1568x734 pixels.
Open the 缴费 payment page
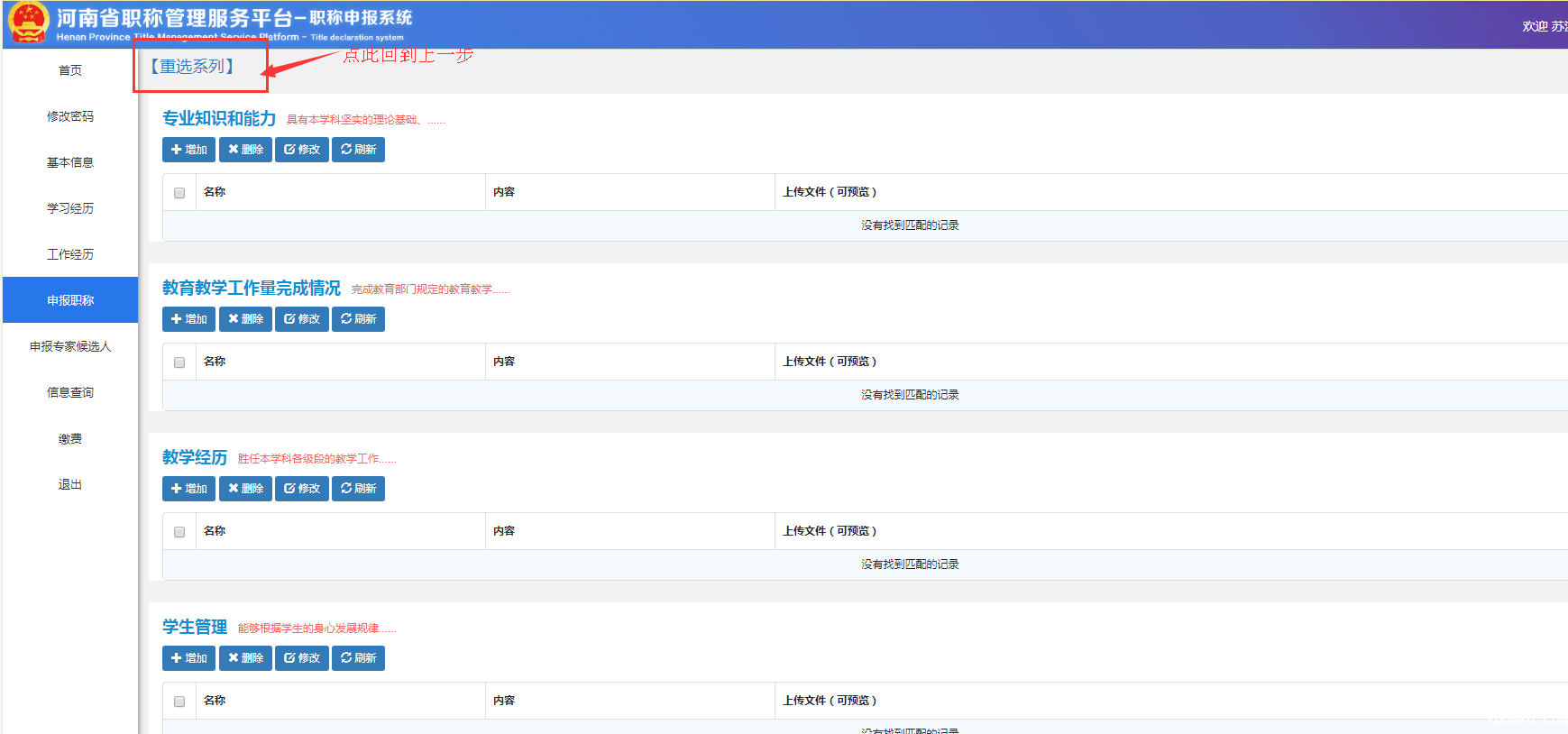pos(70,438)
